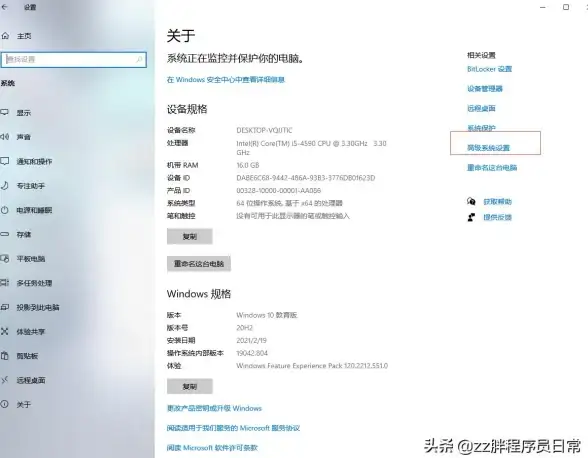Viewport: 588px width, 458px height.
Task: Open 体验共享 shared experiences icon
Action: [4, 332]
